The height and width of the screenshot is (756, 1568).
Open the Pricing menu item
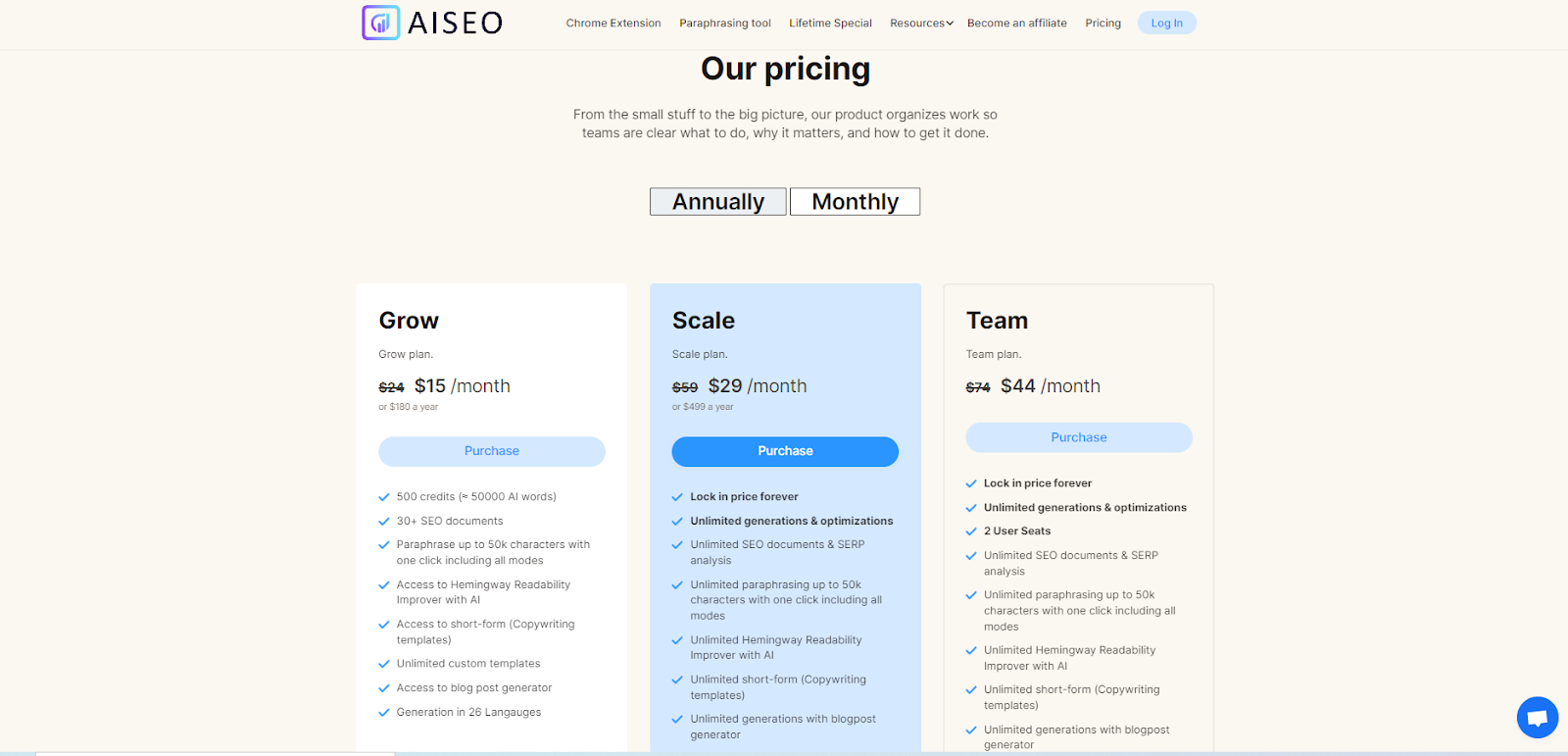(1102, 24)
